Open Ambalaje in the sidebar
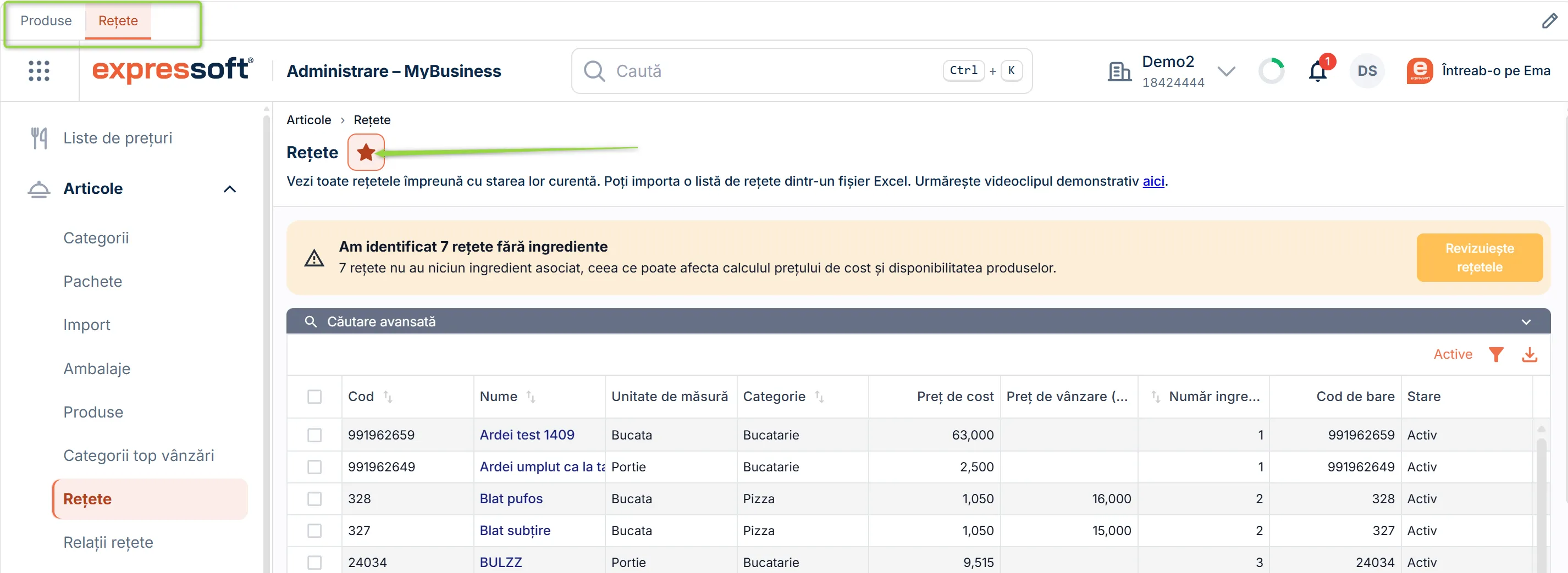 (x=97, y=369)
